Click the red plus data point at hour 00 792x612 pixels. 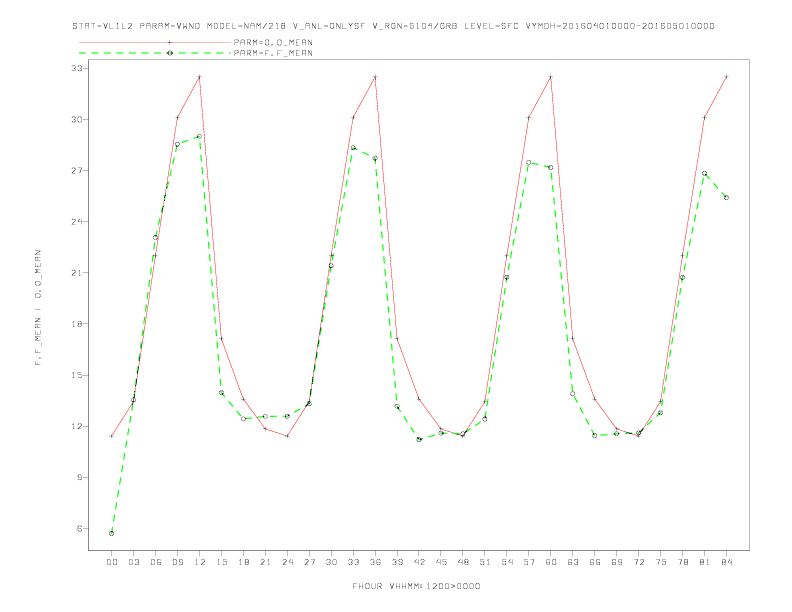112,436
